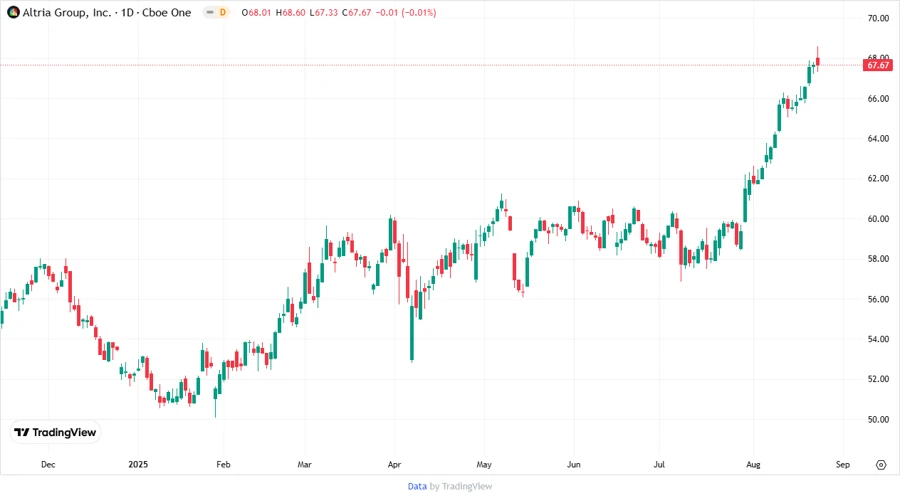Viewport: 900px width, 498px height.
Task: Click the 52.00 price axis label
Action: 878,379
